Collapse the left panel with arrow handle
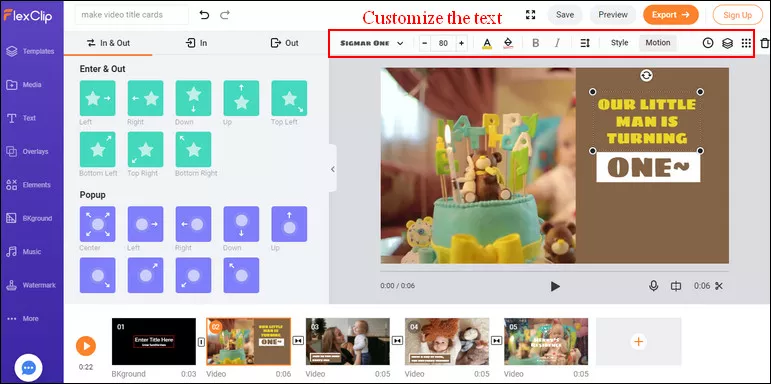771x384 pixels. 333,169
